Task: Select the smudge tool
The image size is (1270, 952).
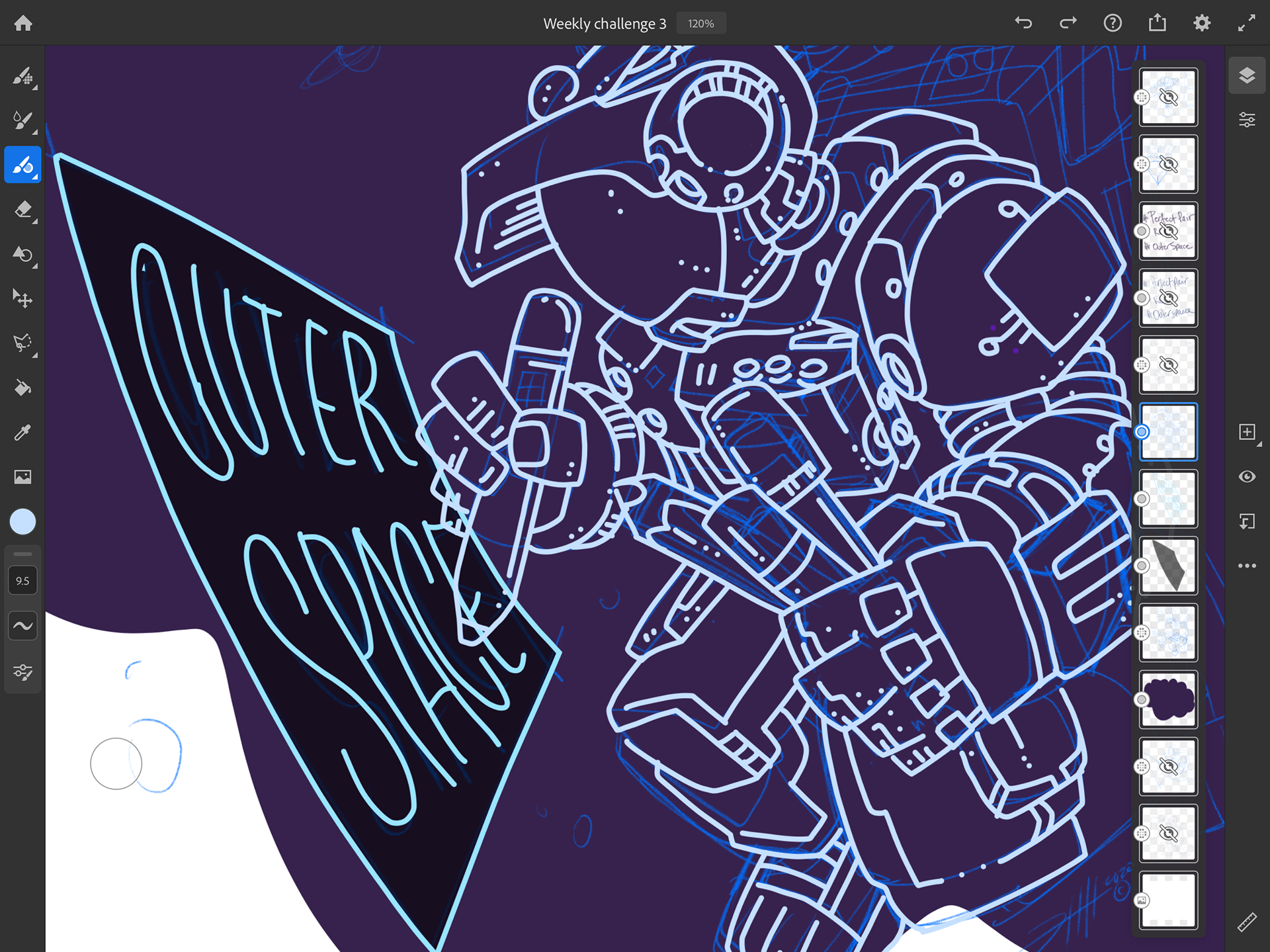Action: 22,254
